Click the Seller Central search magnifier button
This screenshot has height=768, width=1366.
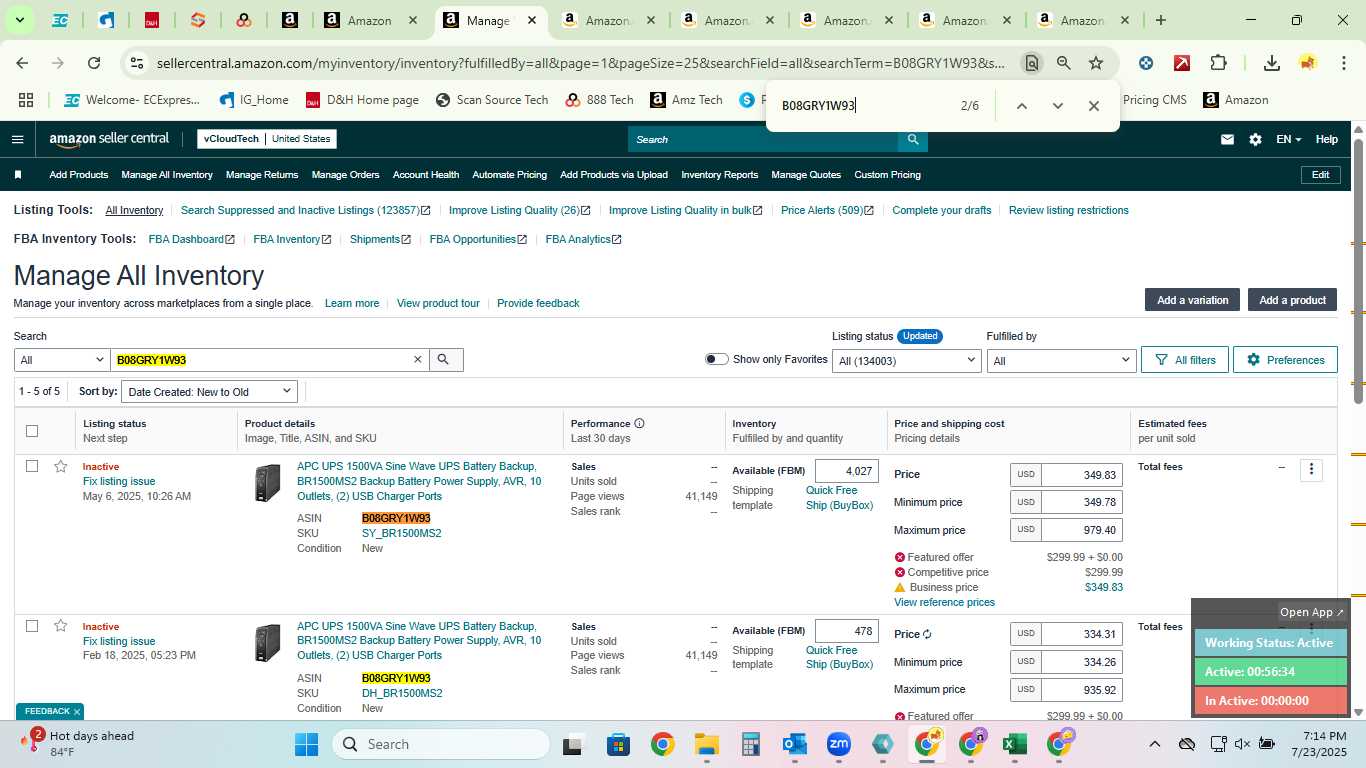[x=913, y=140]
